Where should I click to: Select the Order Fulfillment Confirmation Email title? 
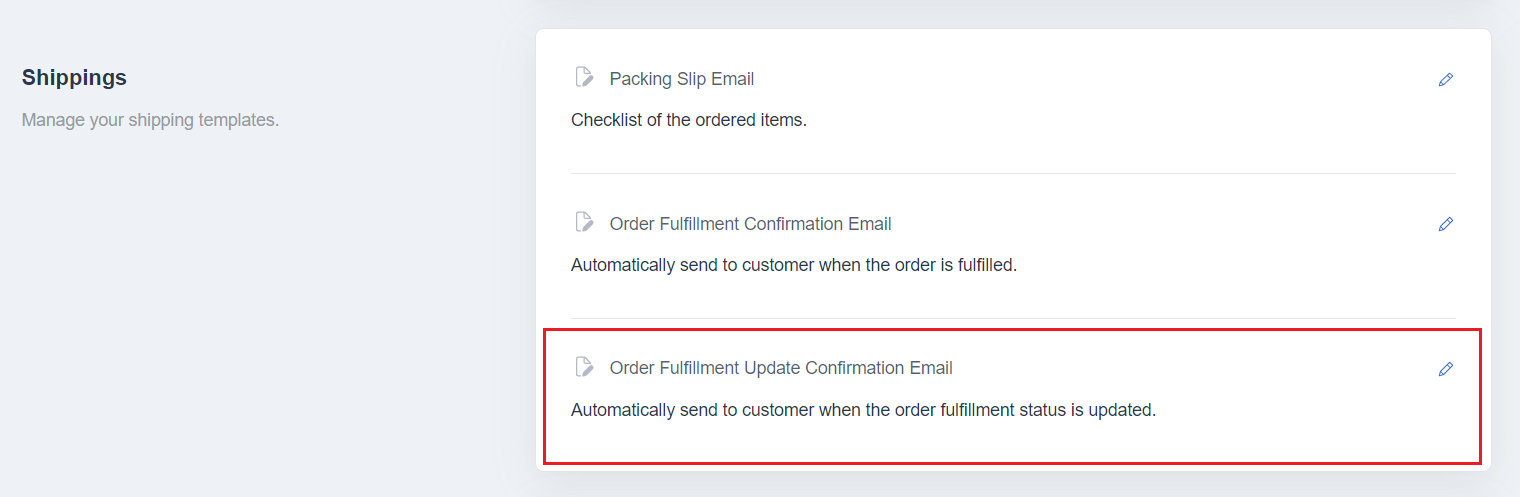click(x=751, y=224)
